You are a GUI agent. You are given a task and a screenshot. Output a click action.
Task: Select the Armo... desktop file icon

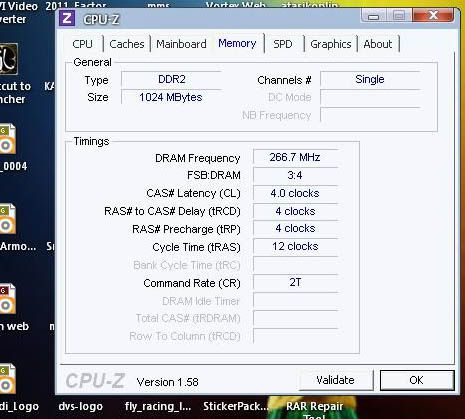7,219
